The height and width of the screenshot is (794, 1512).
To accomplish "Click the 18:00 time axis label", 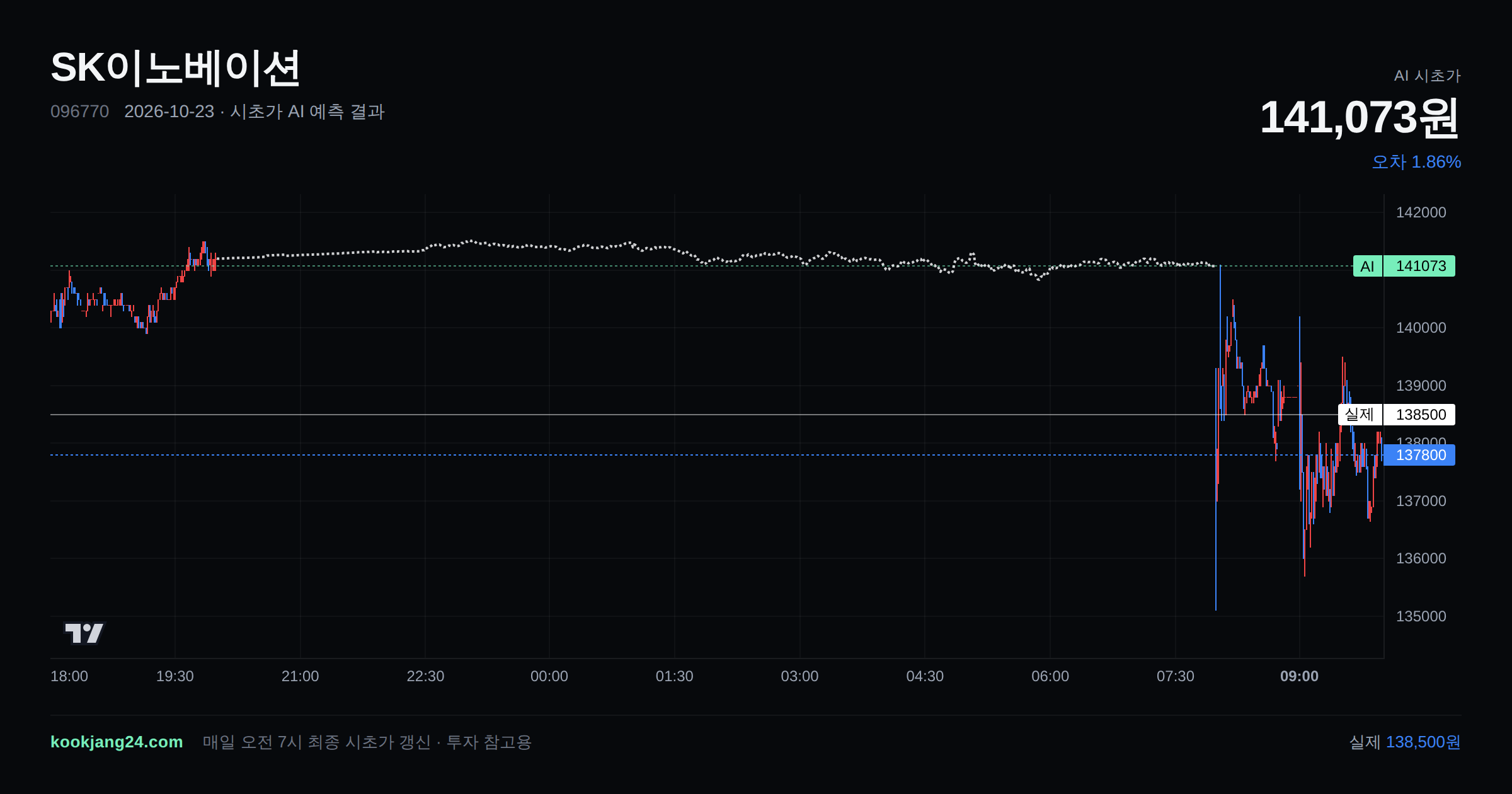I will tap(69, 676).
